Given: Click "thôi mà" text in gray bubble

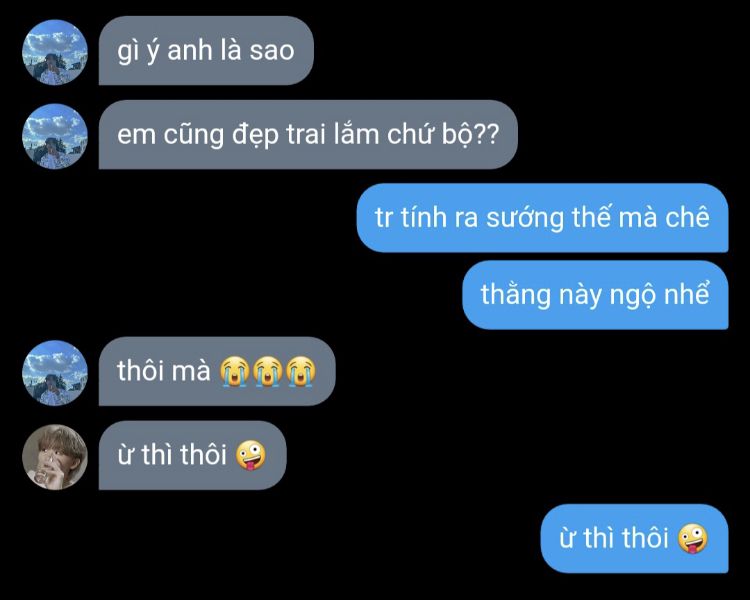Looking at the screenshot, I should (164, 371).
